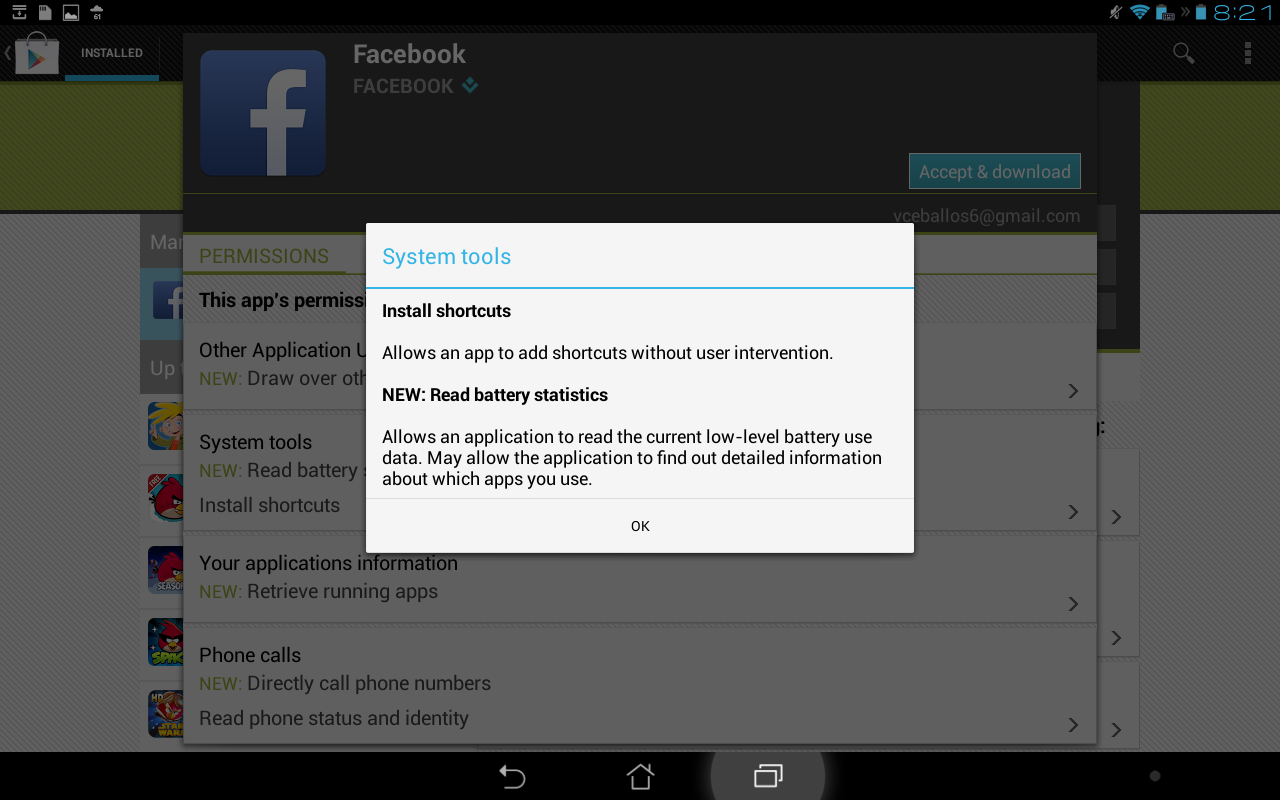Viewport: 1280px width, 800px height.
Task: Select the INSTALLED tab
Action: [112, 53]
